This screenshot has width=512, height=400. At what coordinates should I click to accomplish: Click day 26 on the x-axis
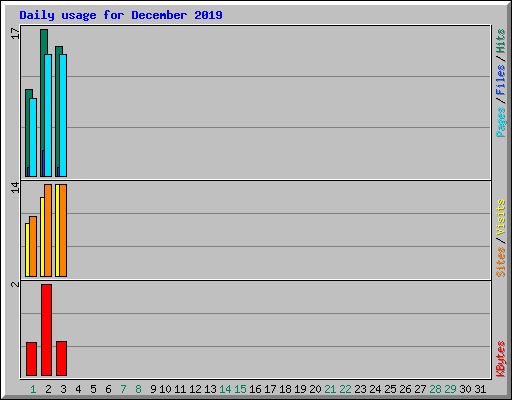[x=405, y=389]
